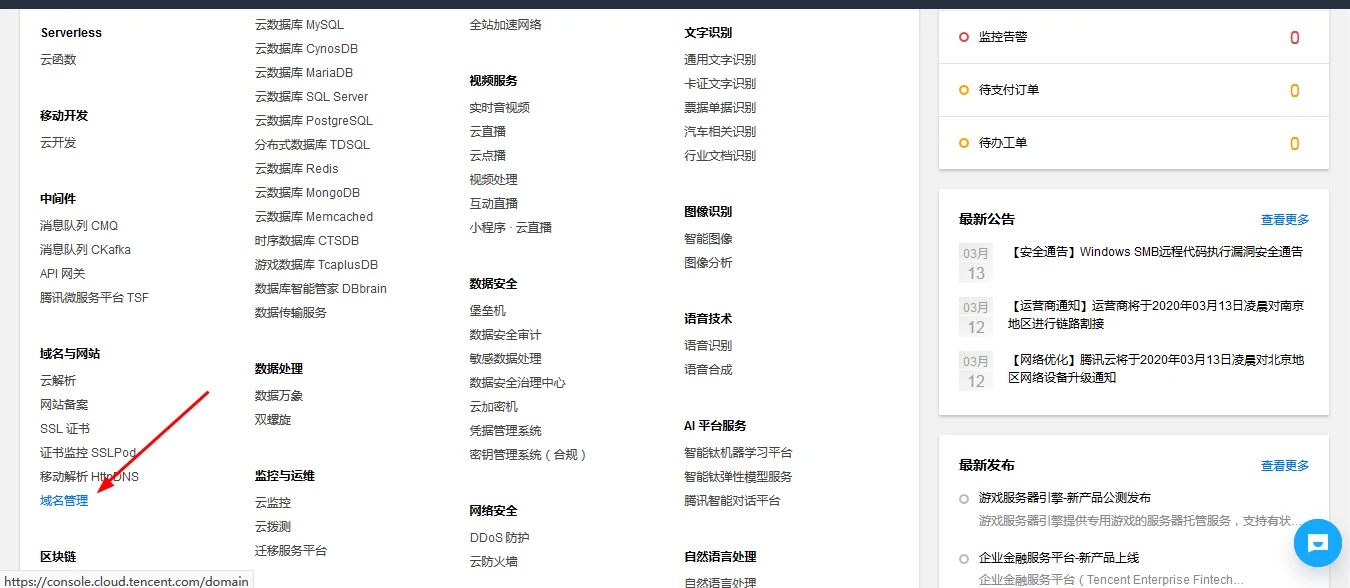
Task: Open 数据传输服务 link
Action: tap(291, 313)
